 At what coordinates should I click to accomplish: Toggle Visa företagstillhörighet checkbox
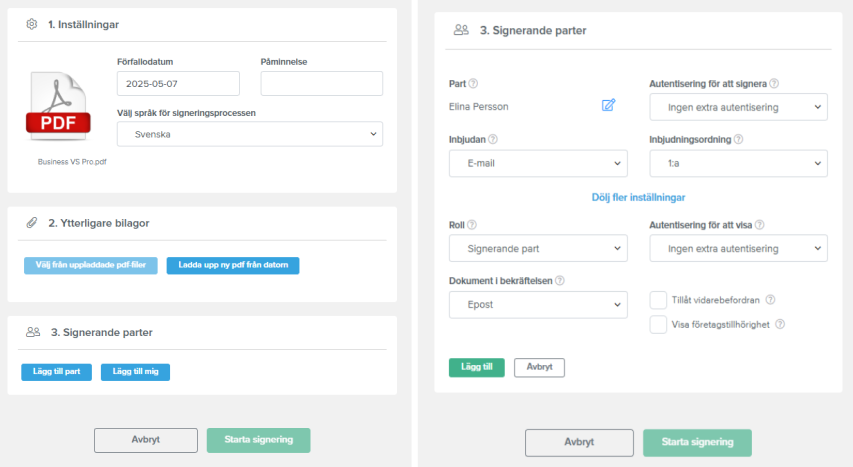(x=658, y=324)
